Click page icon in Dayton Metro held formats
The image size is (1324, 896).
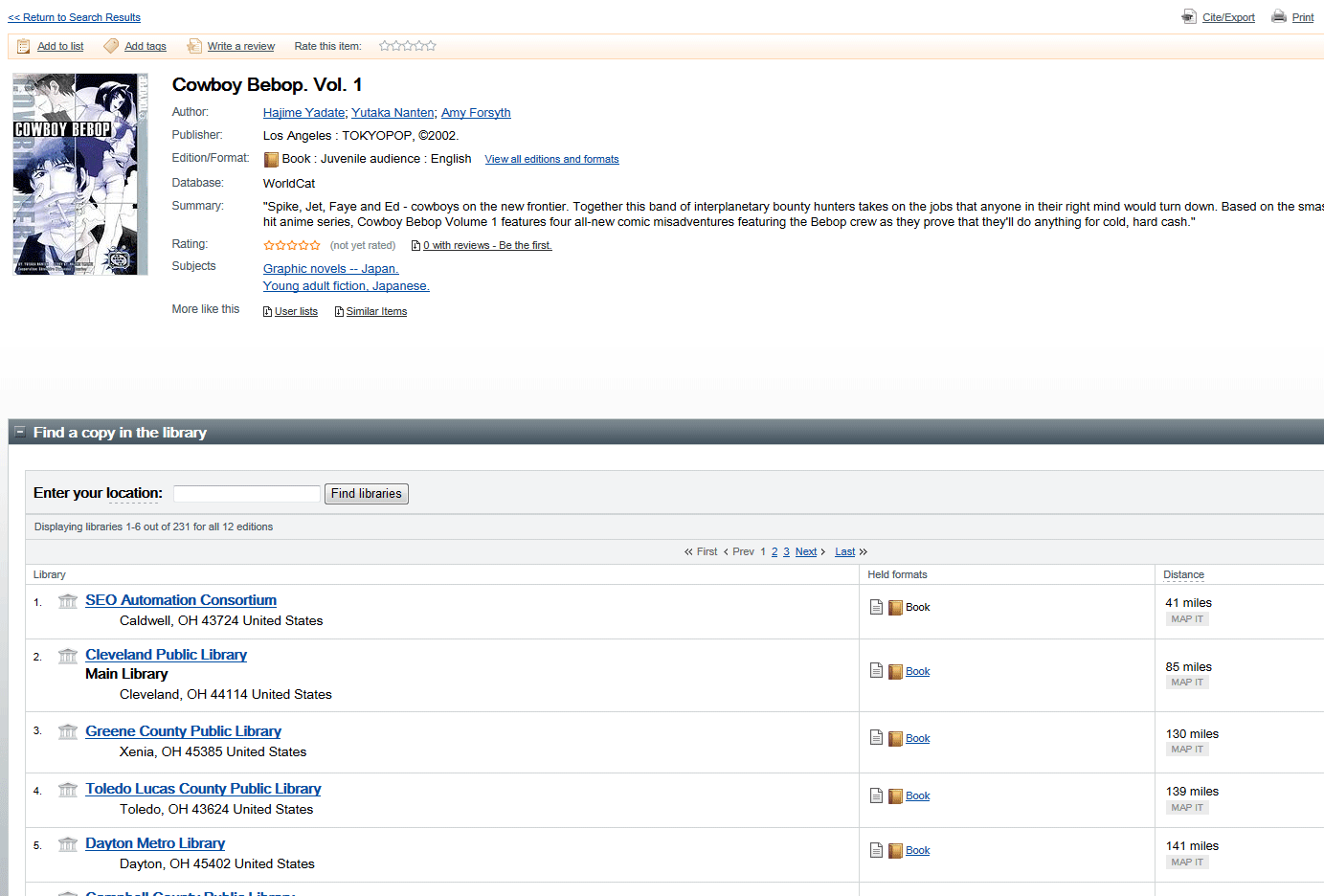(x=876, y=850)
